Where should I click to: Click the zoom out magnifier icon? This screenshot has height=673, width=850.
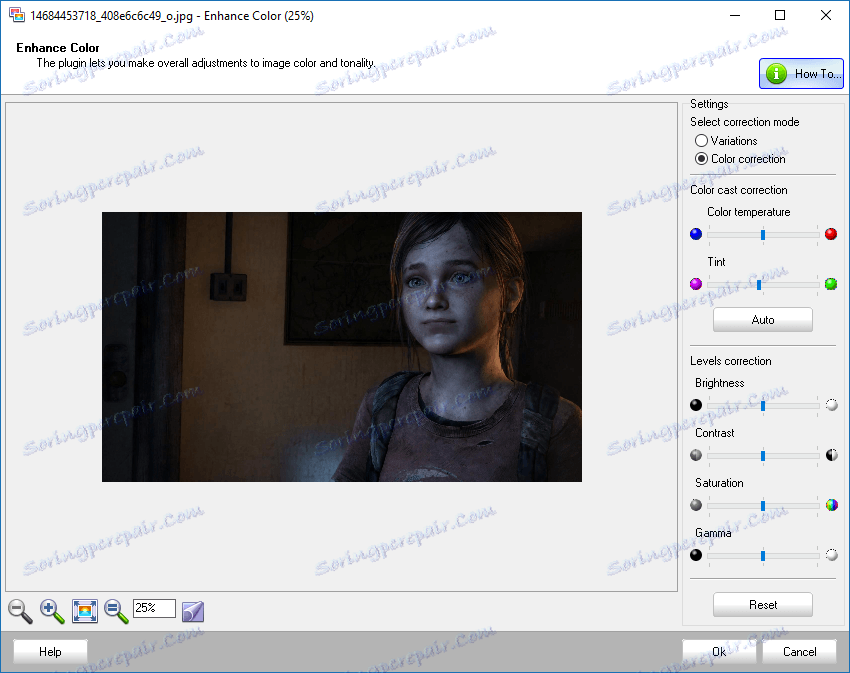(x=21, y=611)
